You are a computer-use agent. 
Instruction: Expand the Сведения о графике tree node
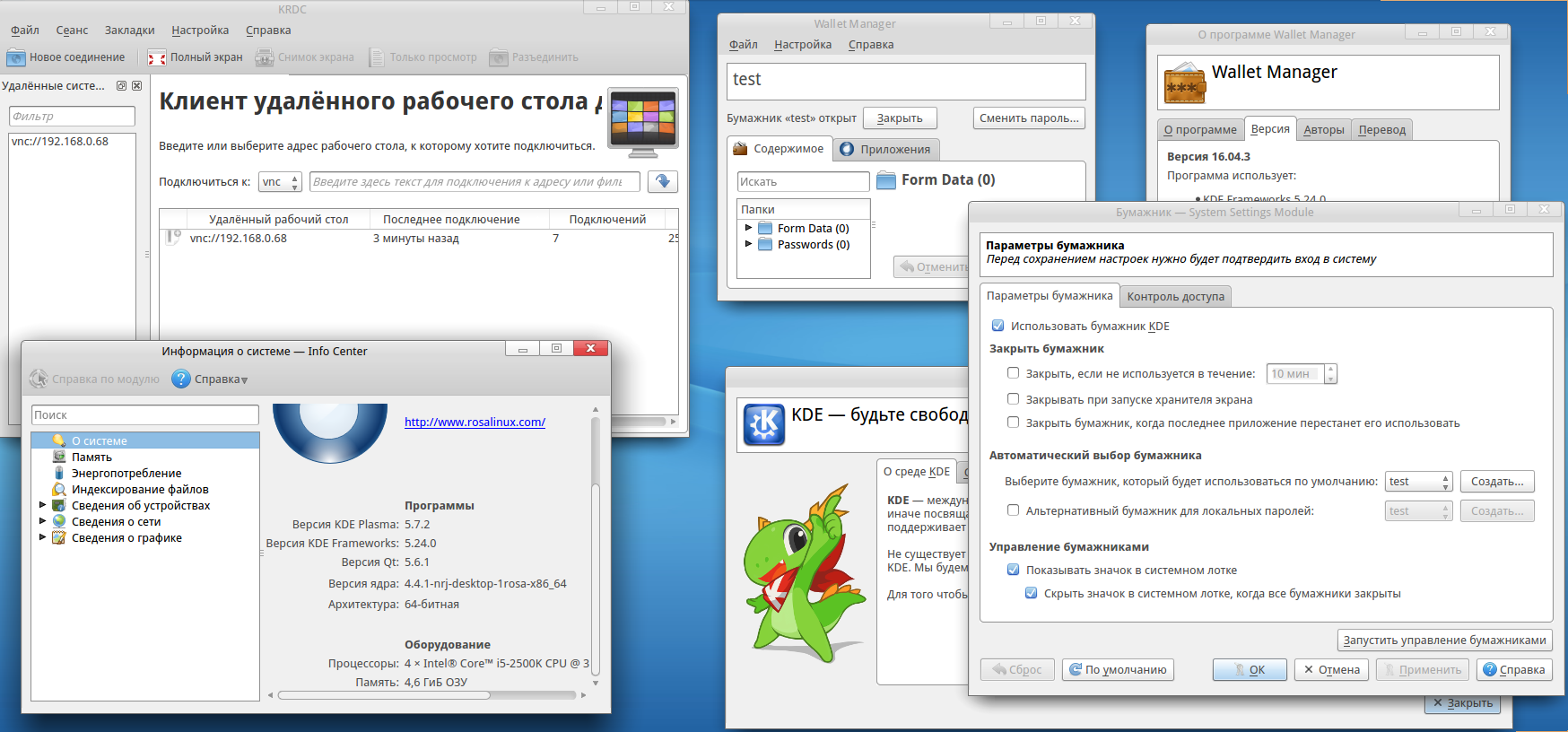42,537
